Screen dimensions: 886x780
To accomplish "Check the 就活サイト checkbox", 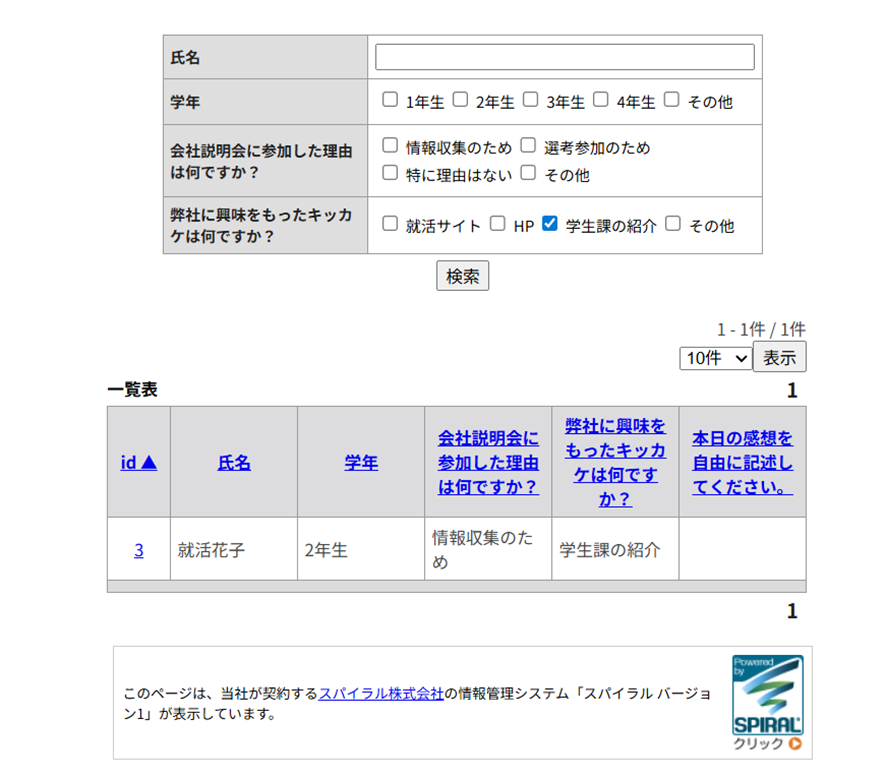I will point(390,224).
